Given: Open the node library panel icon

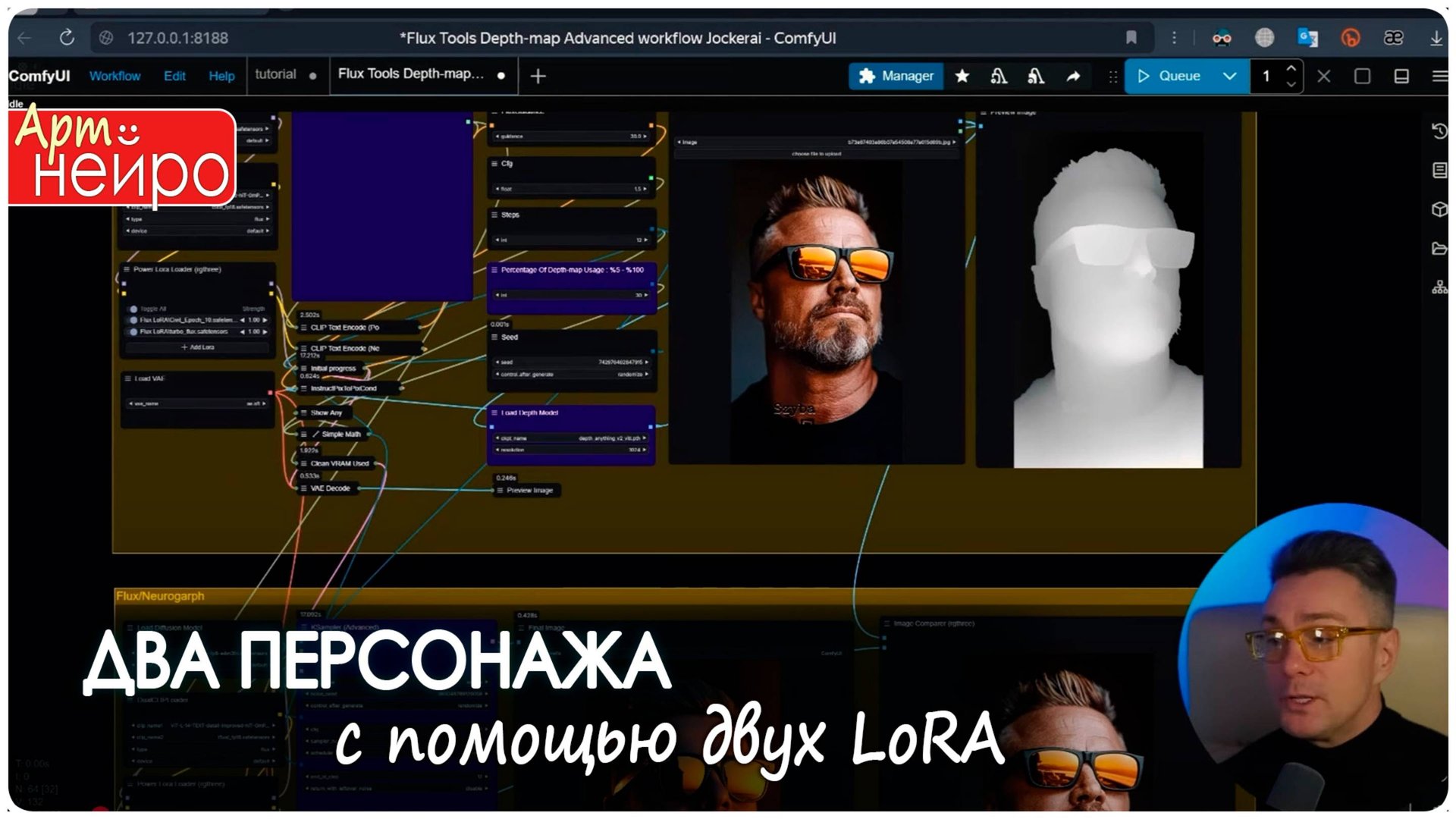Looking at the screenshot, I should (1439, 171).
